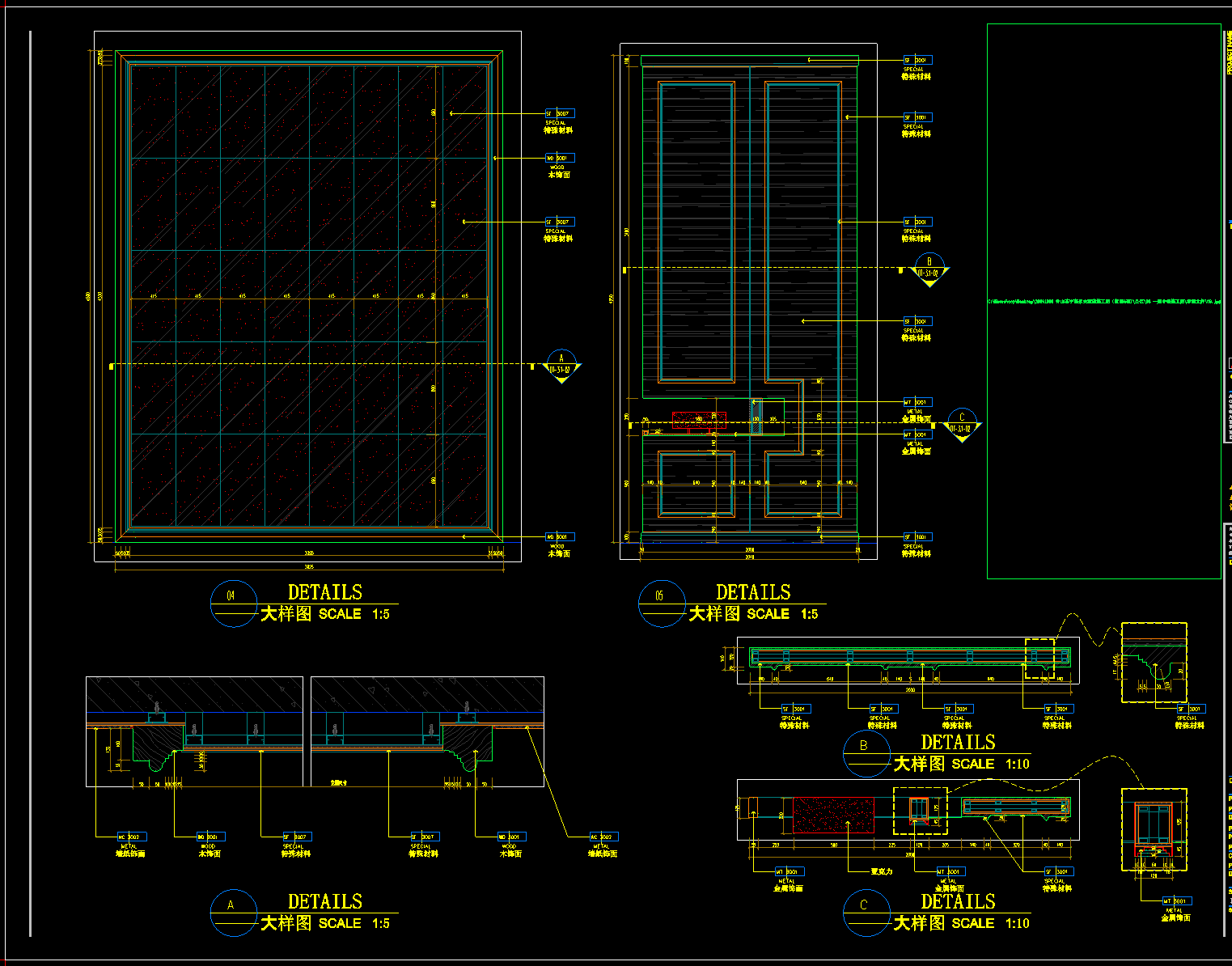Click the SCALE 1:5 text under drawing 04
Viewport: 1232px width, 966px height.
point(354,614)
